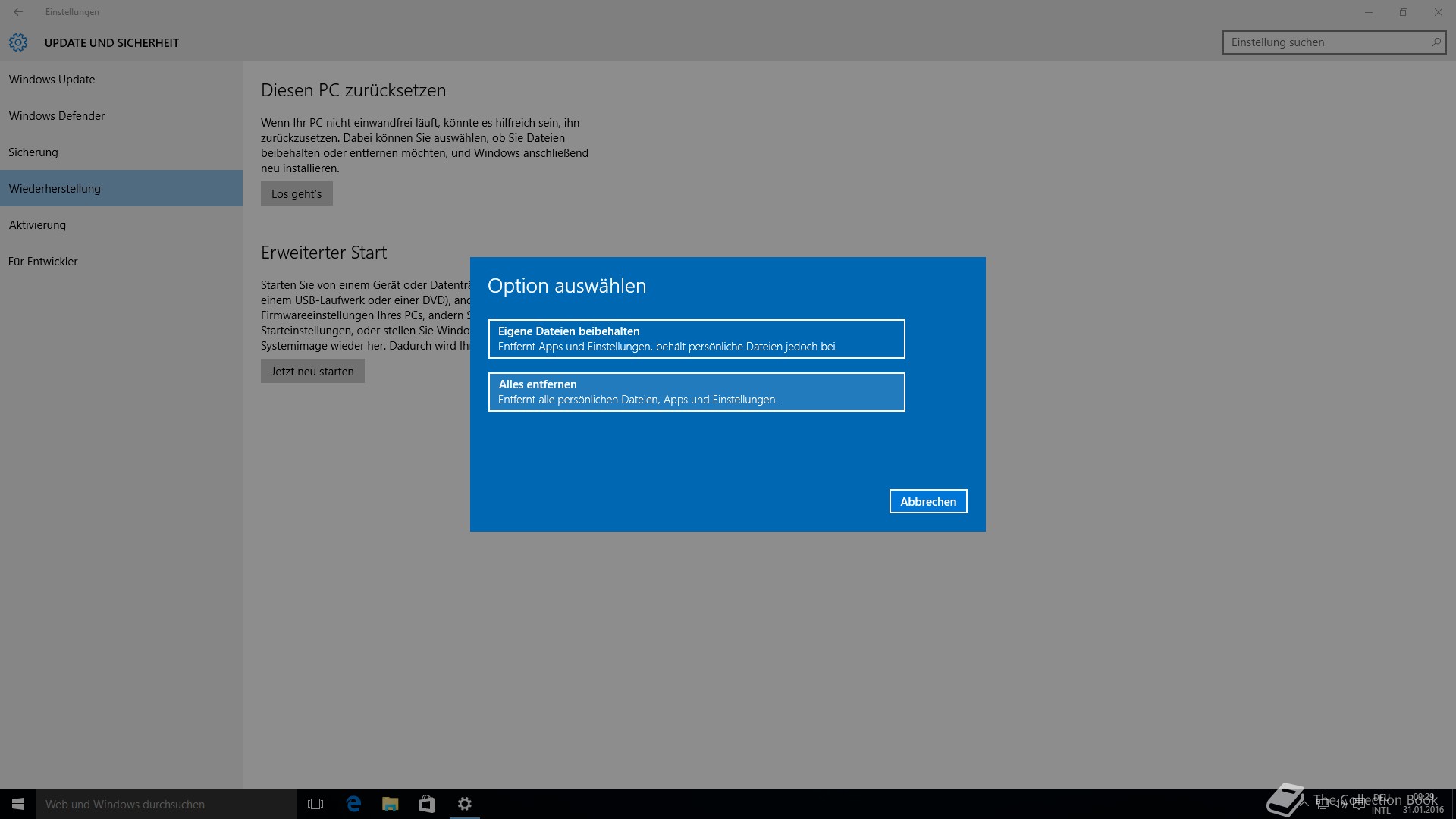This screenshot has width=1456, height=819.
Task: Open Aktivierung section
Action: click(121, 224)
